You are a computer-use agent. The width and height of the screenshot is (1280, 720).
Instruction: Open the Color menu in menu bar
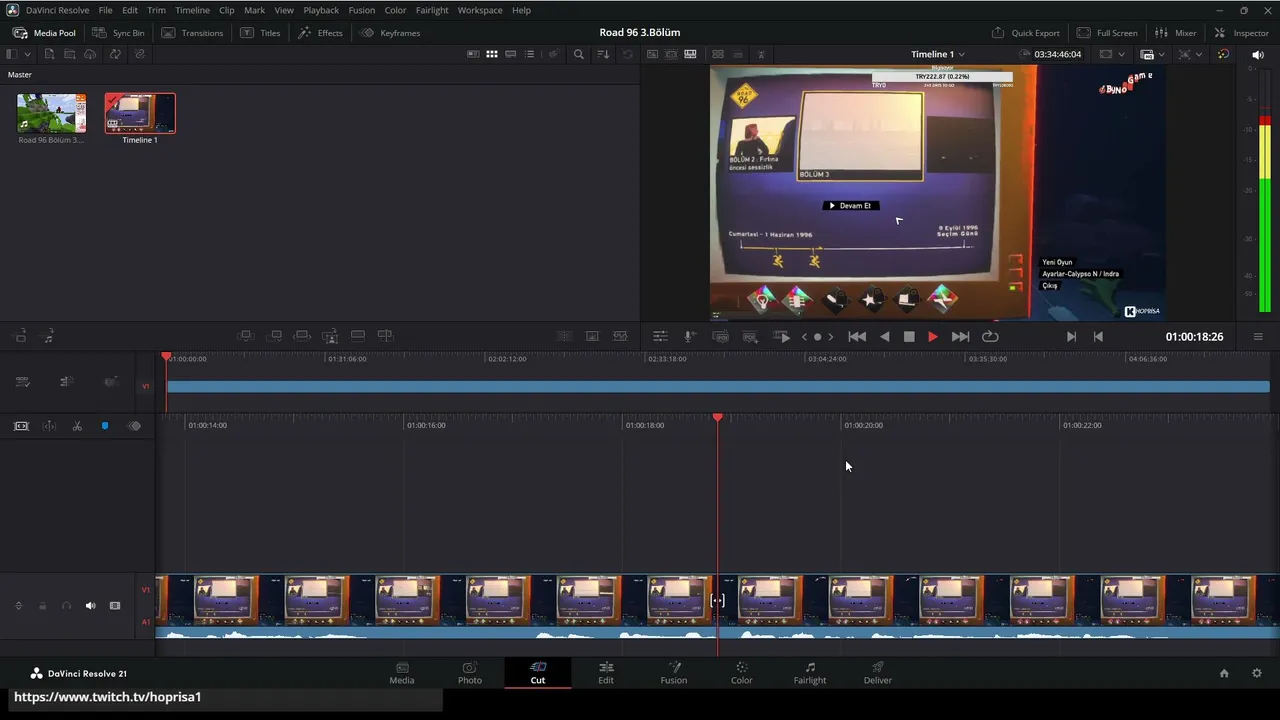pos(395,10)
